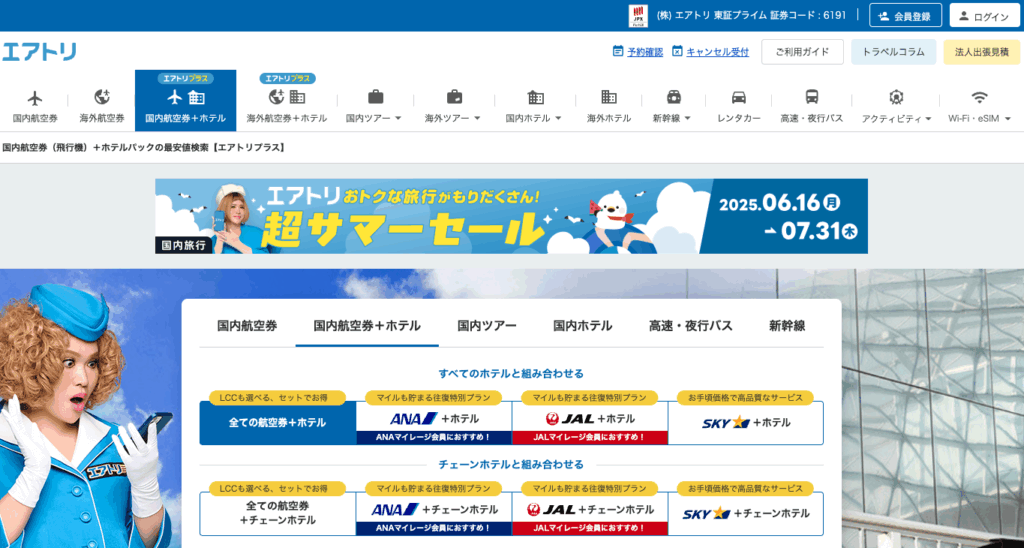Follow the キャンセル受付 link
The height and width of the screenshot is (548, 1024).
pos(717,52)
